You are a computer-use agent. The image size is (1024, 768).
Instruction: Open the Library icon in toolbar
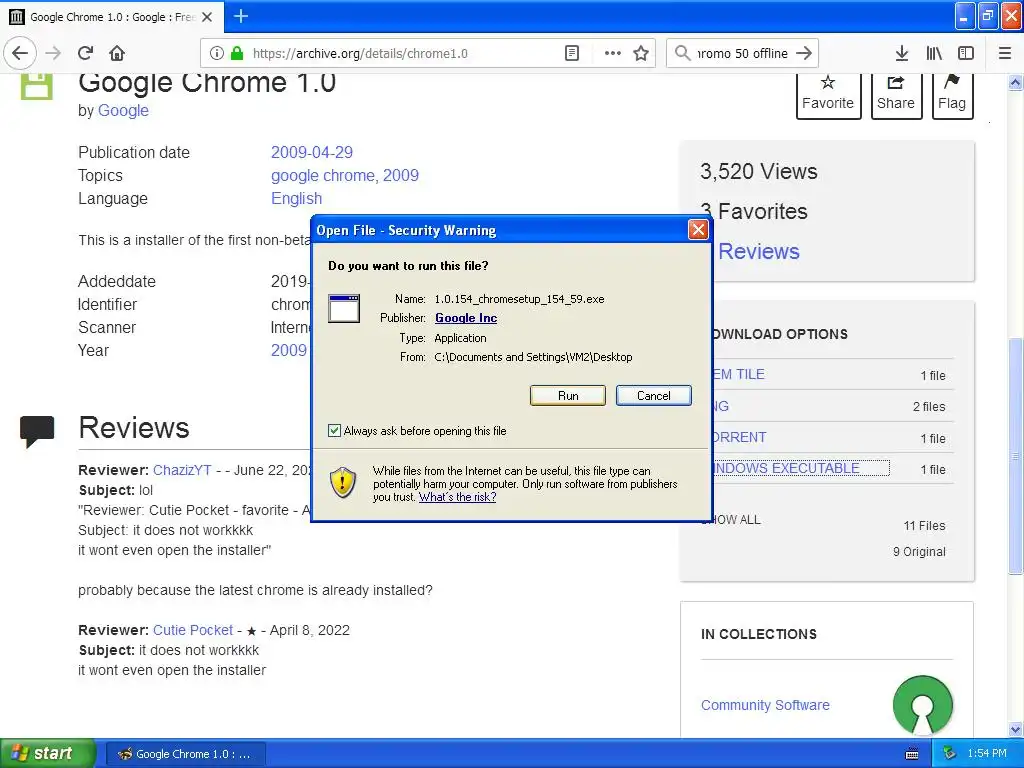coord(934,54)
